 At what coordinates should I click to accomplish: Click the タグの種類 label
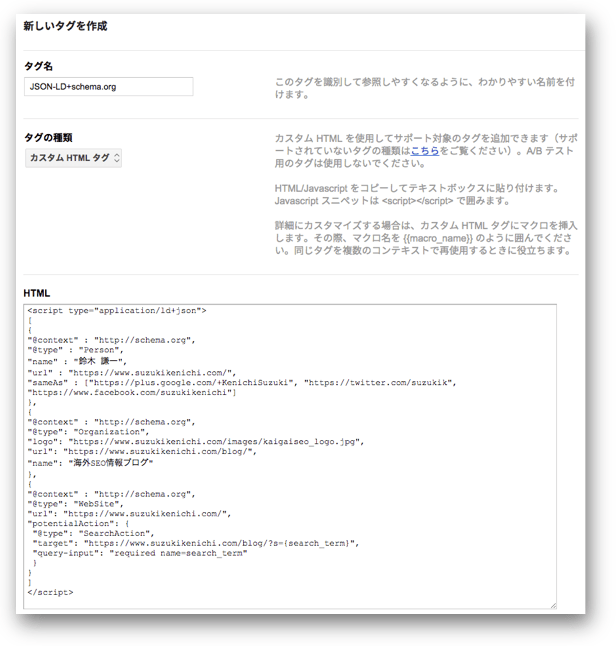48,138
